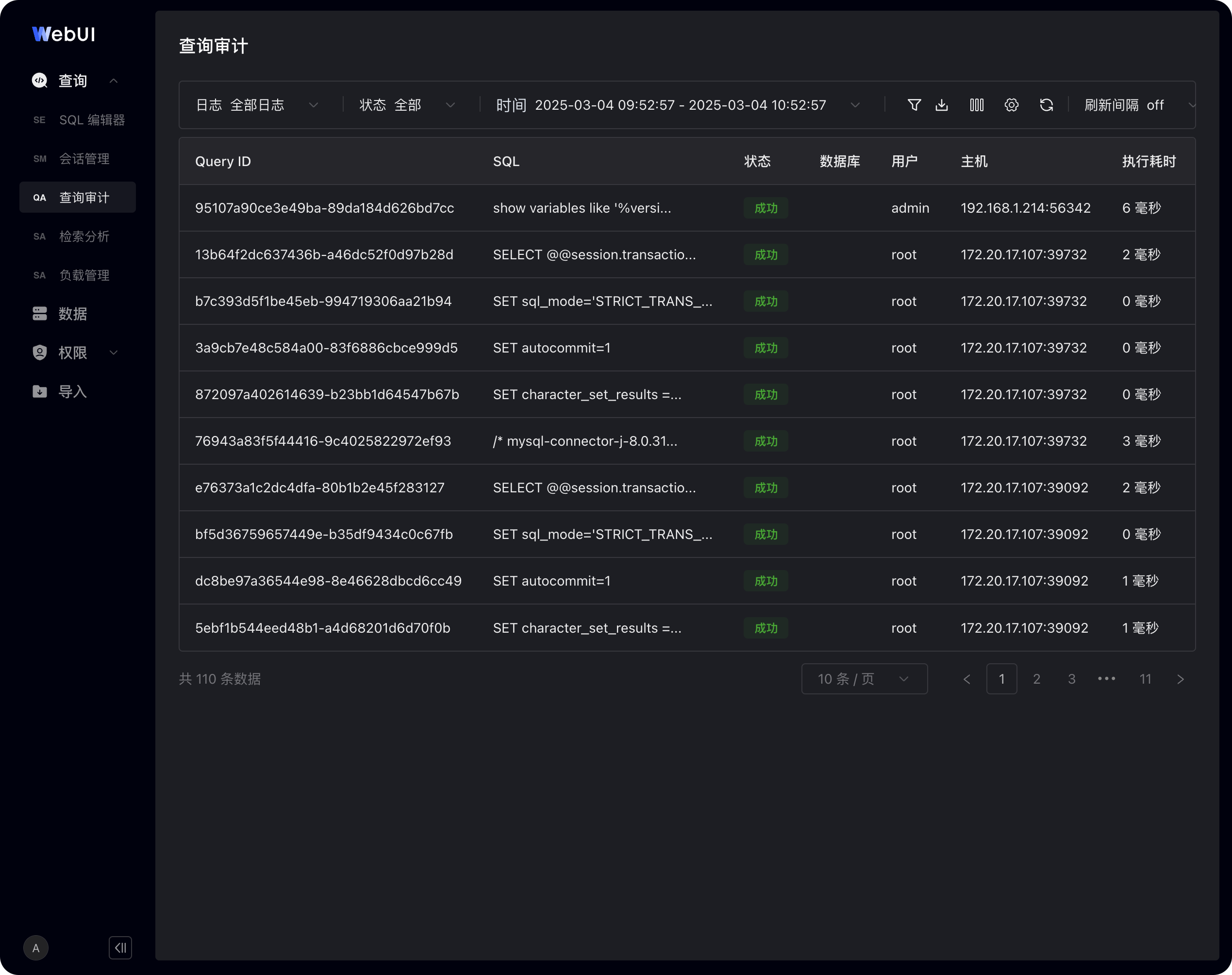Click the 3 毫秒 execution time cell
This screenshot has height=975, width=1232.
1141,441
